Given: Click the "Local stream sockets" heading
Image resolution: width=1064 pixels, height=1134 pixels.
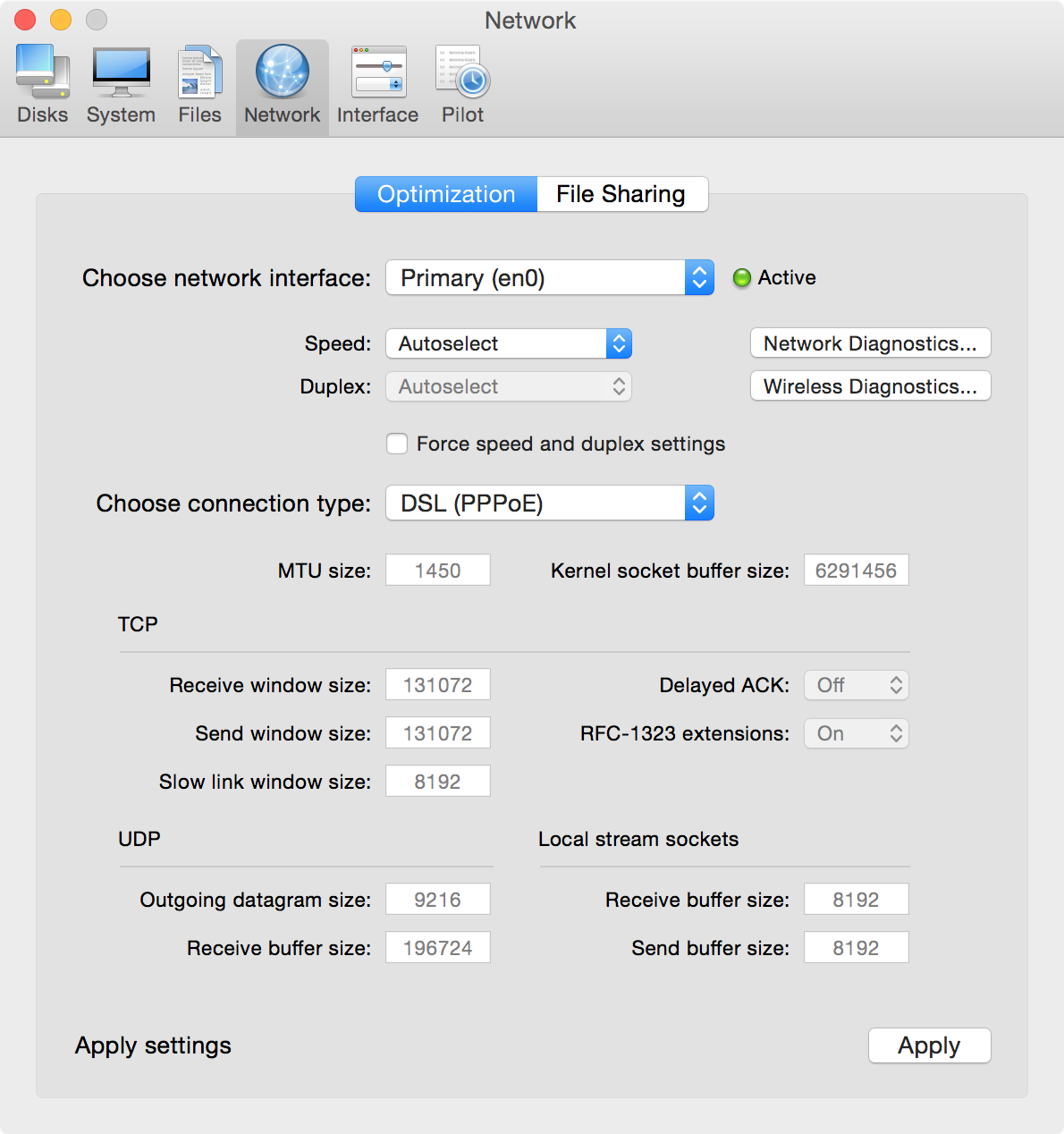Looking at the screenshot, I should pos(638,839).
